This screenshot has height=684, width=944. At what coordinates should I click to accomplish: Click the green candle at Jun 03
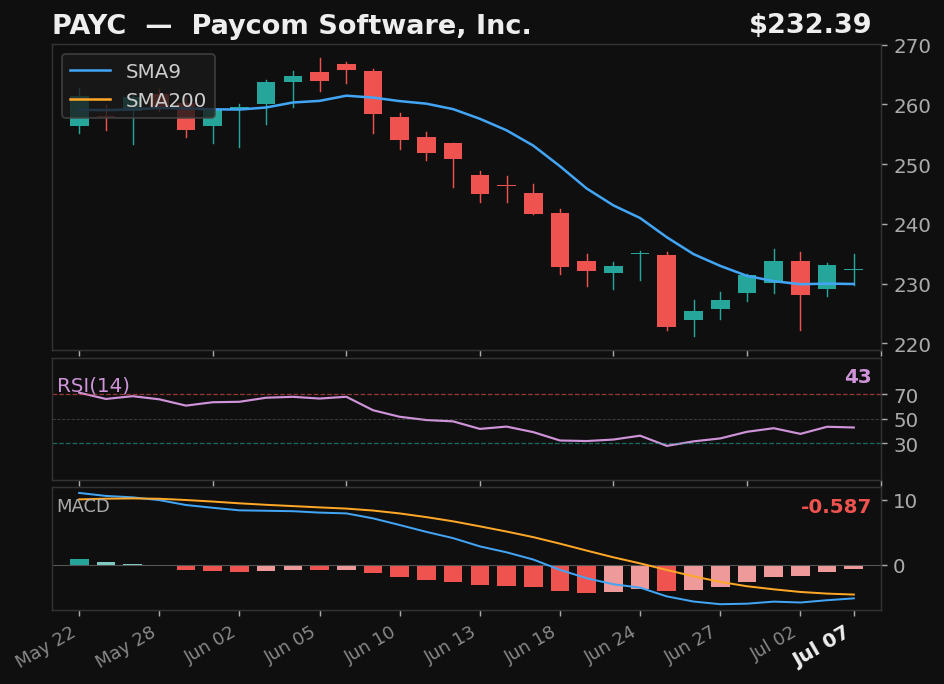(266, 93)
